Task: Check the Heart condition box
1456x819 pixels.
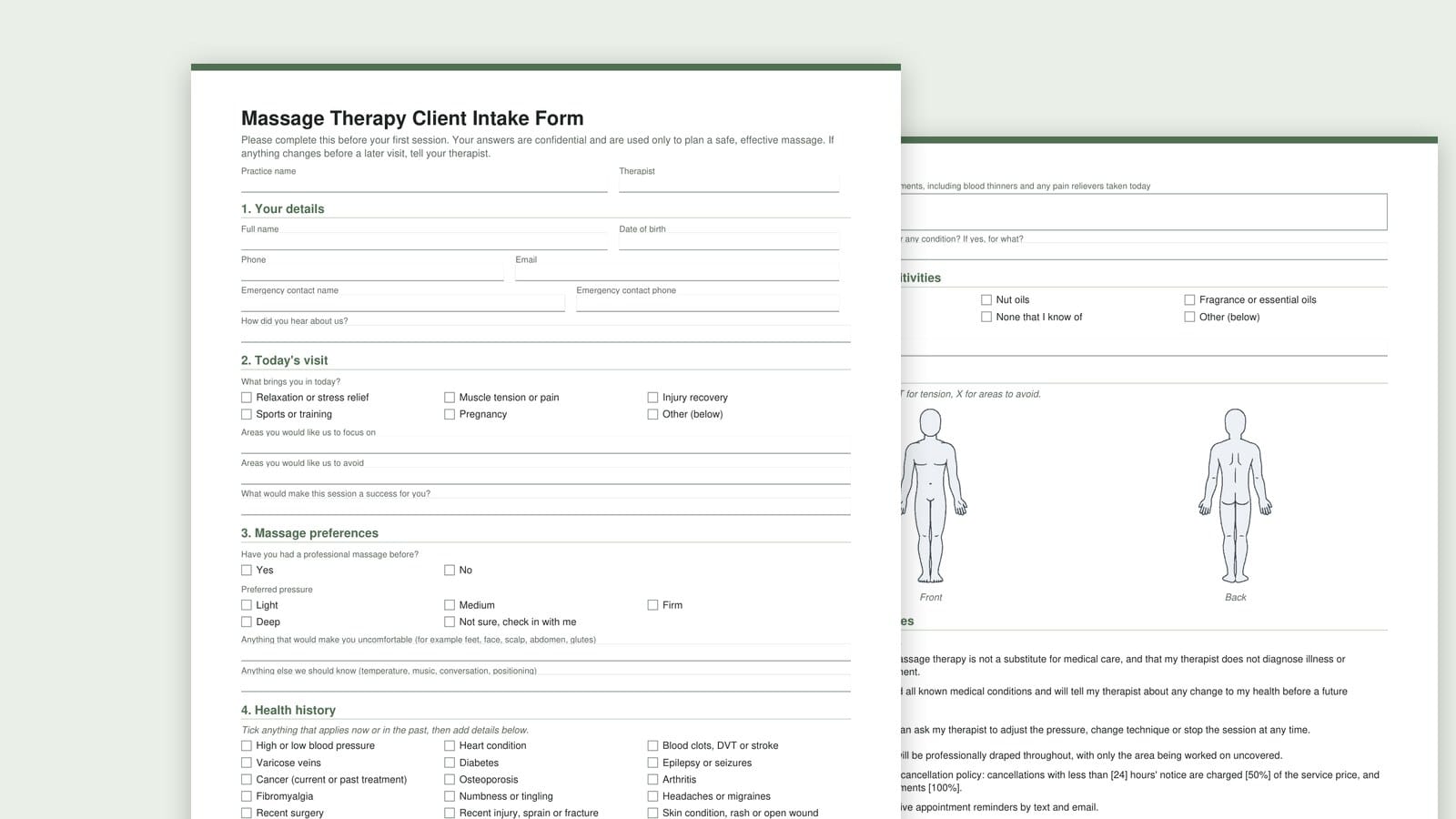Action: [x=450, y=745]
